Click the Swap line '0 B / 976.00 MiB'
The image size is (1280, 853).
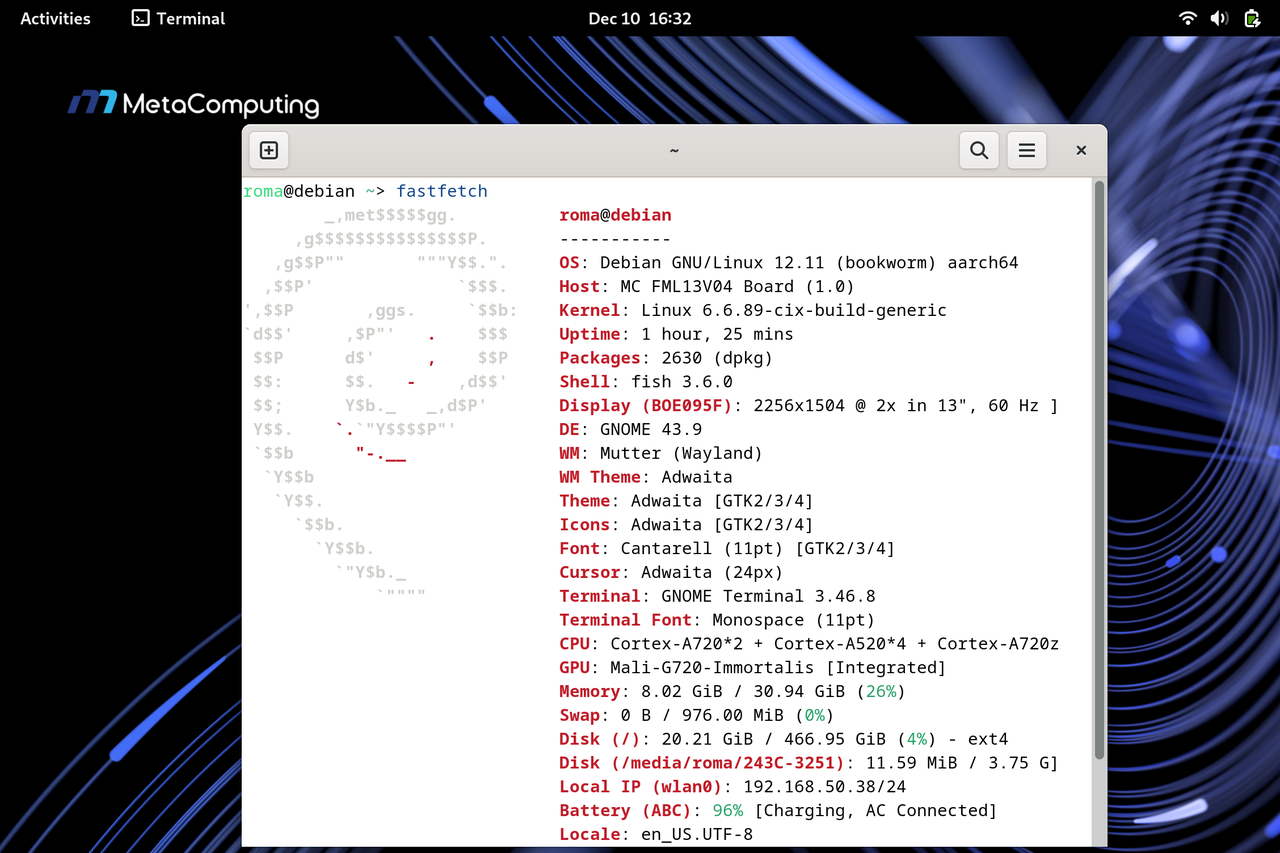pos(697,715)
